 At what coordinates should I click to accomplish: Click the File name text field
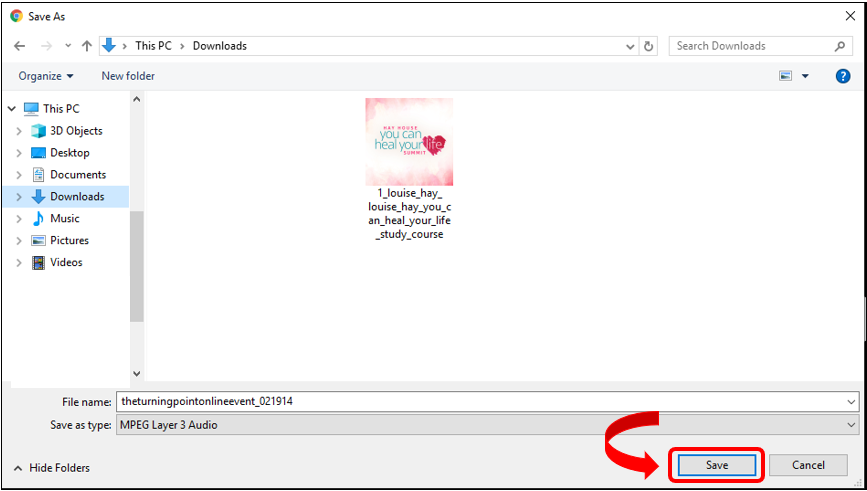tap(478, 401)
